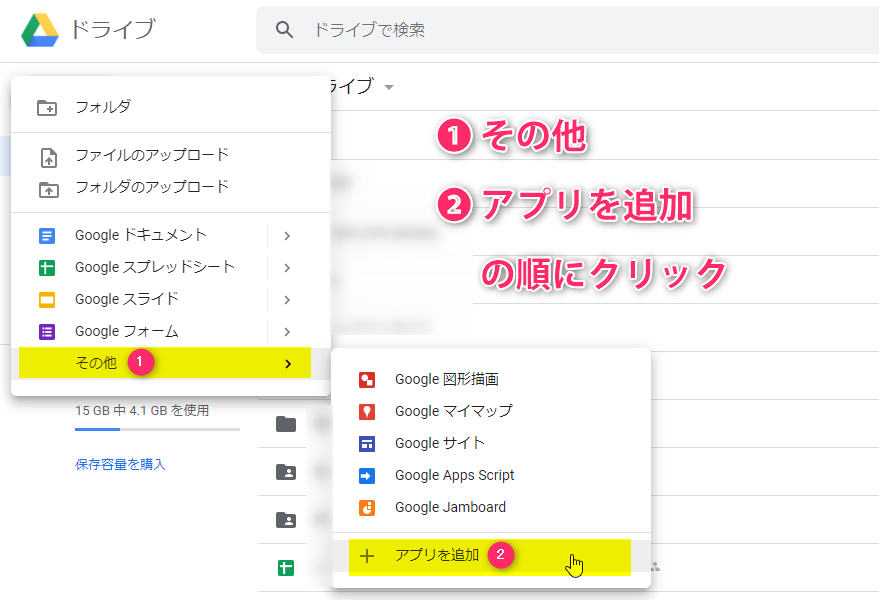This screenshot has width=879, height=600.
Task: Click the Google Sheets green icon in menu
Action: pos(47,268)
